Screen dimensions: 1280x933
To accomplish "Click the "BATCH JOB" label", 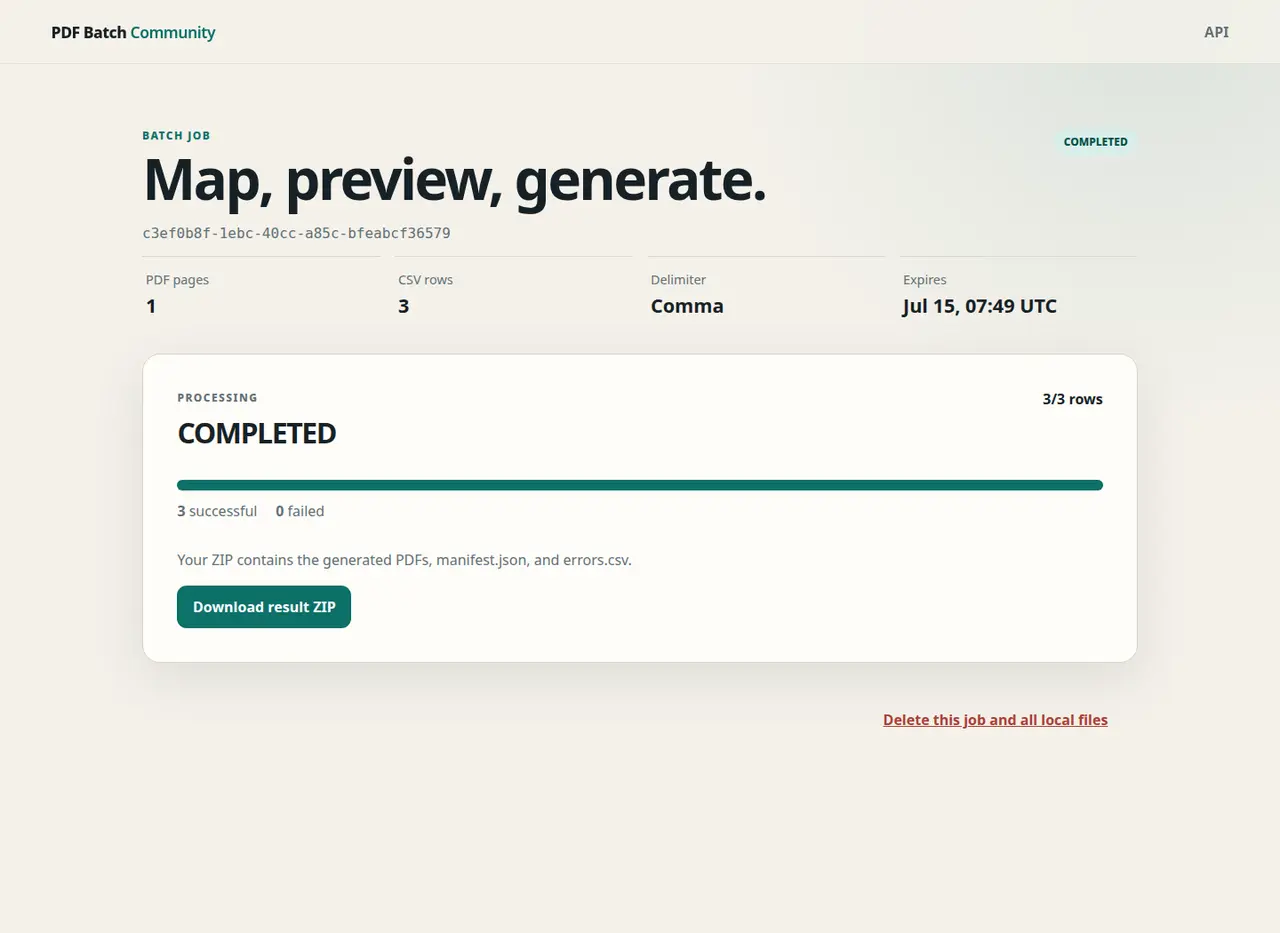I will tap(177, 136).
